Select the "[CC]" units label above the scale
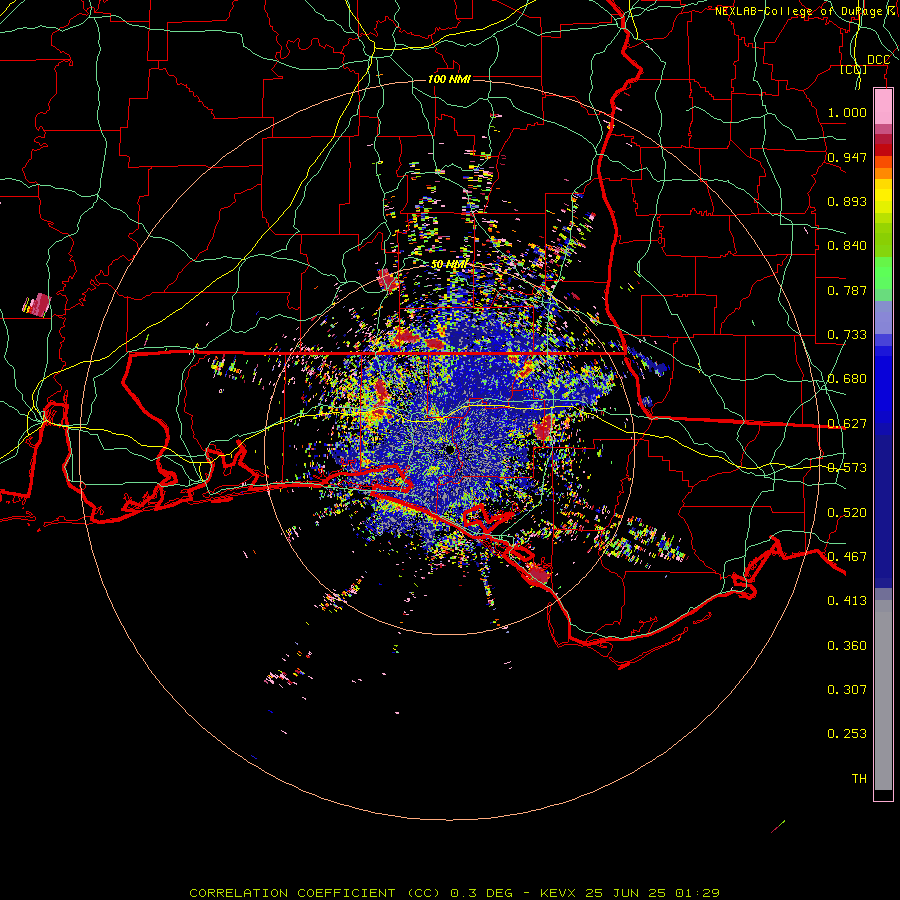This screenshot has width=900, height=900. point(854,69)
